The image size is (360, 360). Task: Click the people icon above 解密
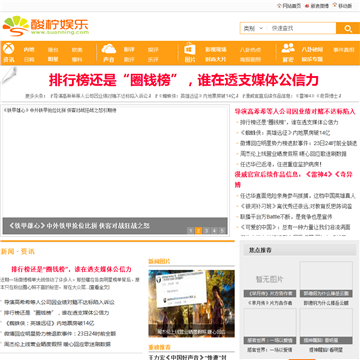click(288, 48)
